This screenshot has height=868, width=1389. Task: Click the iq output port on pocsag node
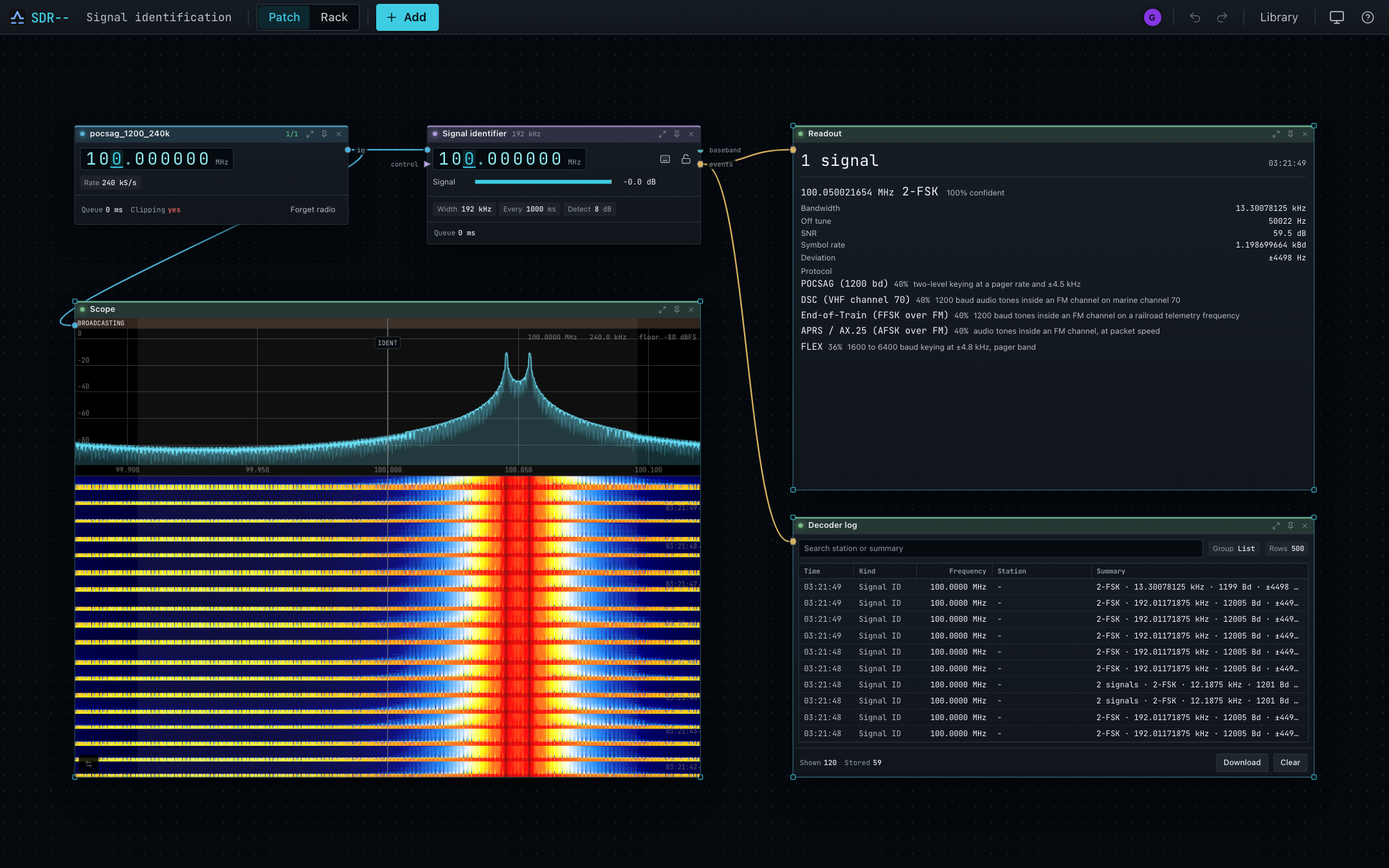click(x=348, y=150)
